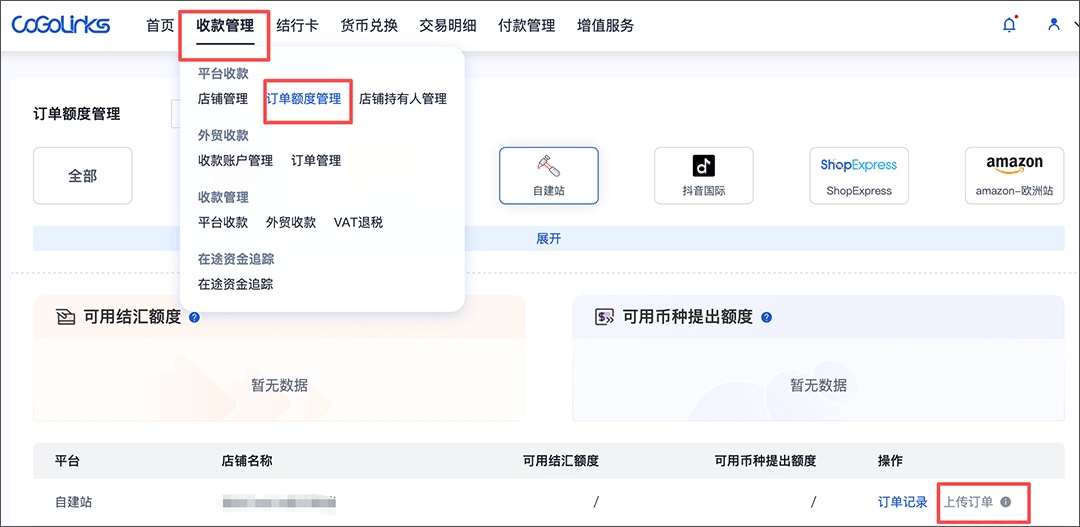Choose the amazon-欧洲站 platform tile
Screen dimensions: 1080x527
1013,176
